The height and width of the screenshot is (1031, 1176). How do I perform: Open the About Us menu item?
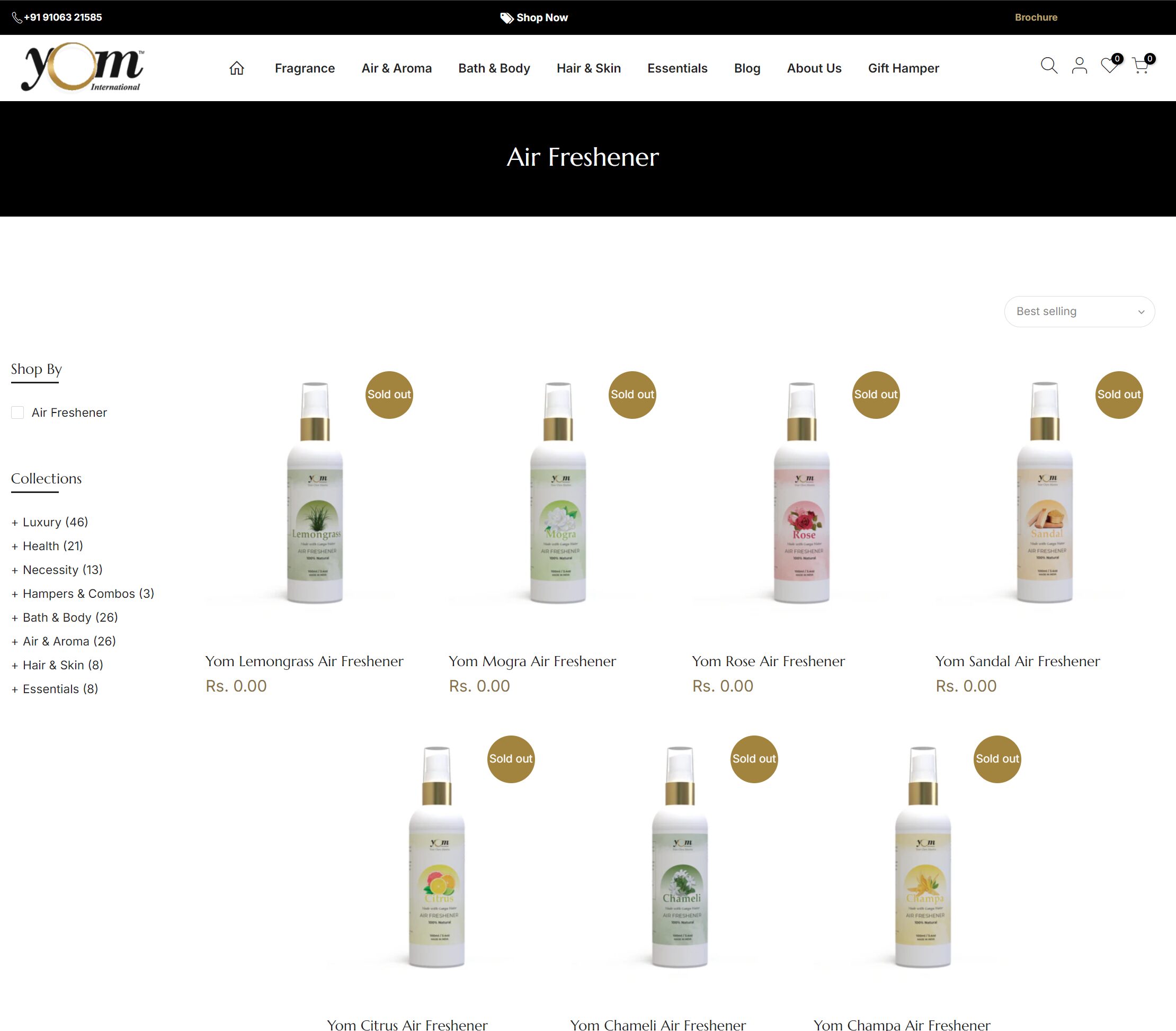pos(814,68)
